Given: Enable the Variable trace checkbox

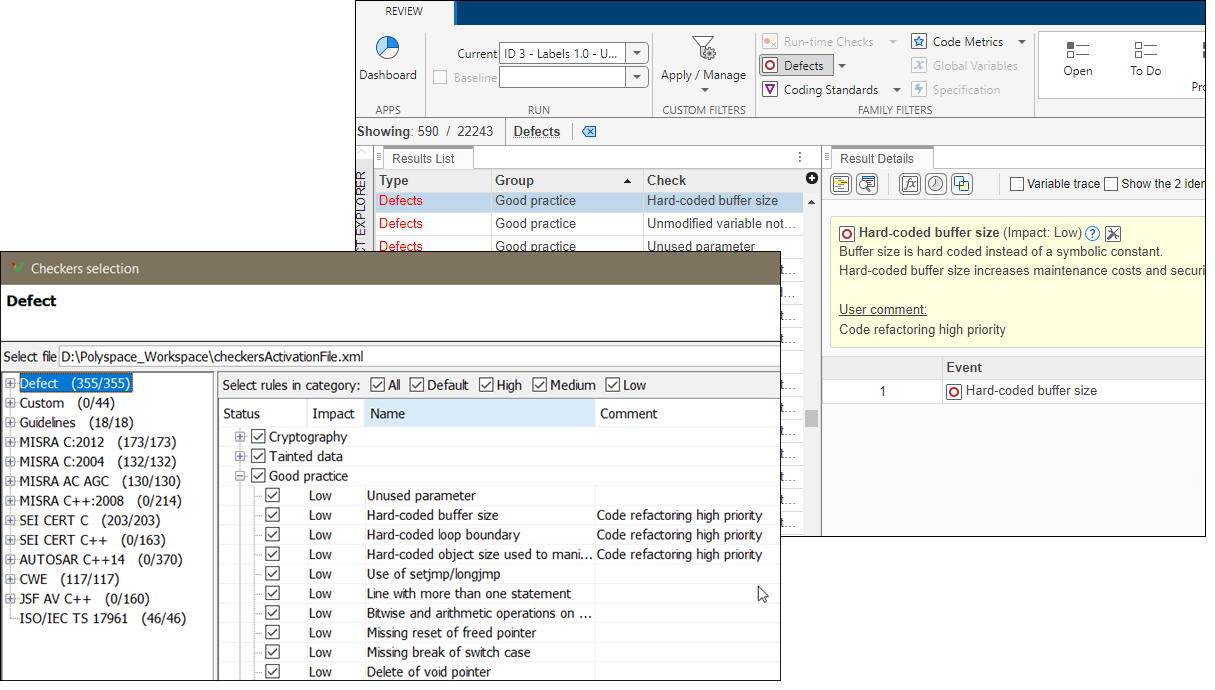Looking at the screenshot, I should (x=1016, y=184).
